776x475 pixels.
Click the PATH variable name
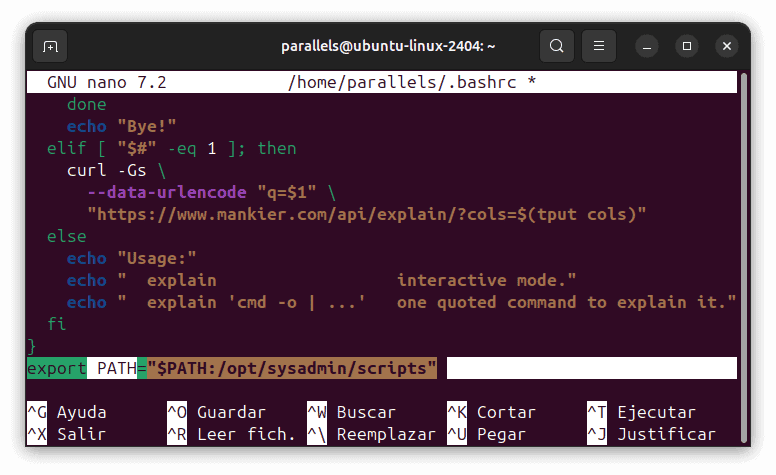[117, 368]
